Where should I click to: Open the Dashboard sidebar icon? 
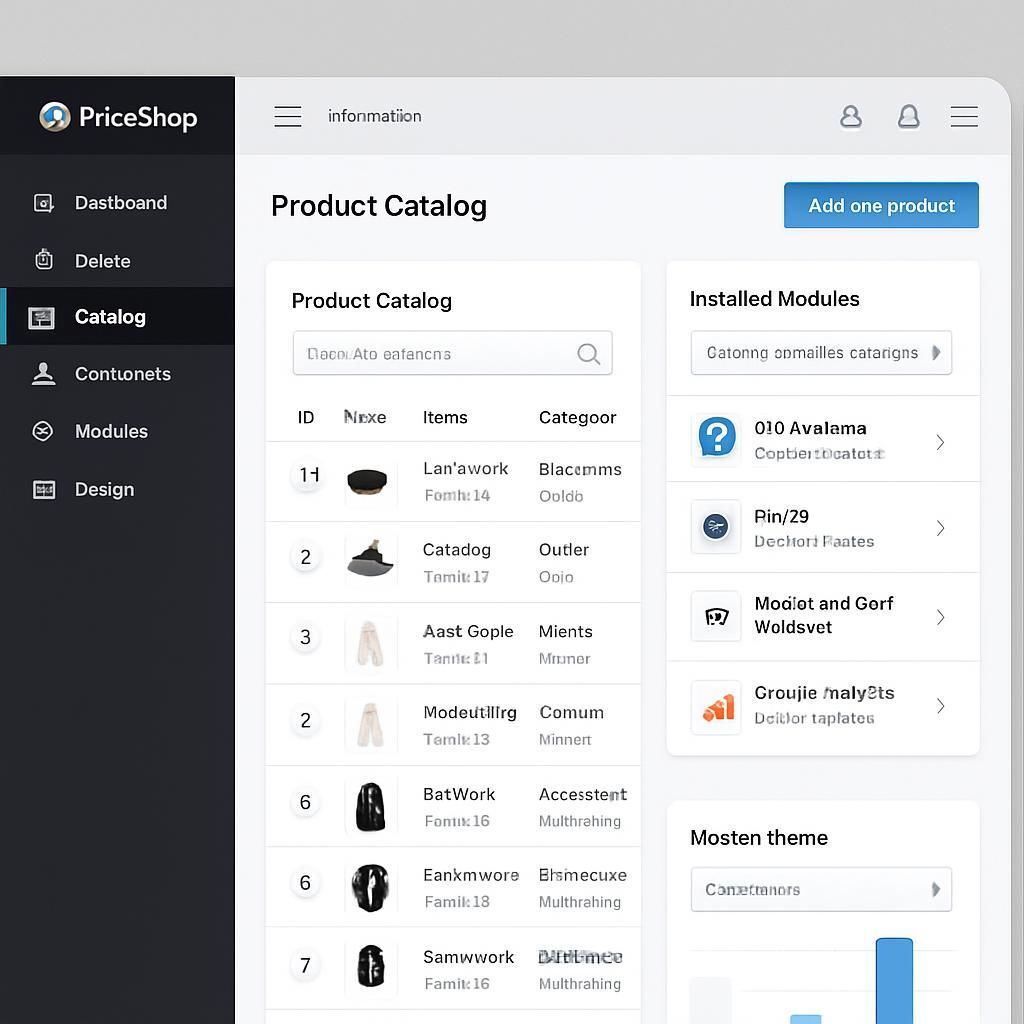[x=44, y=203]
